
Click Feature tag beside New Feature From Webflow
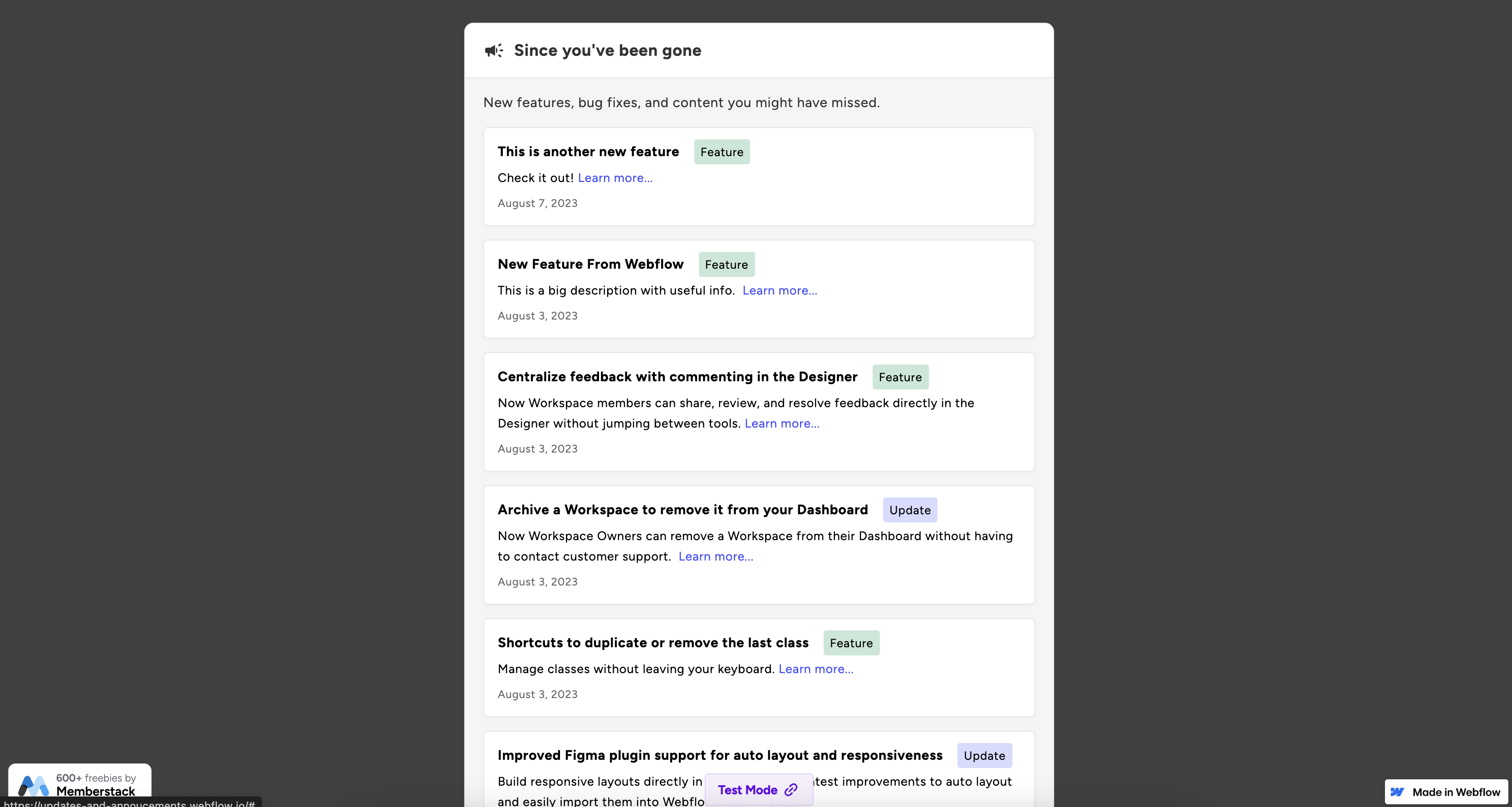click(x=726, y=265)
